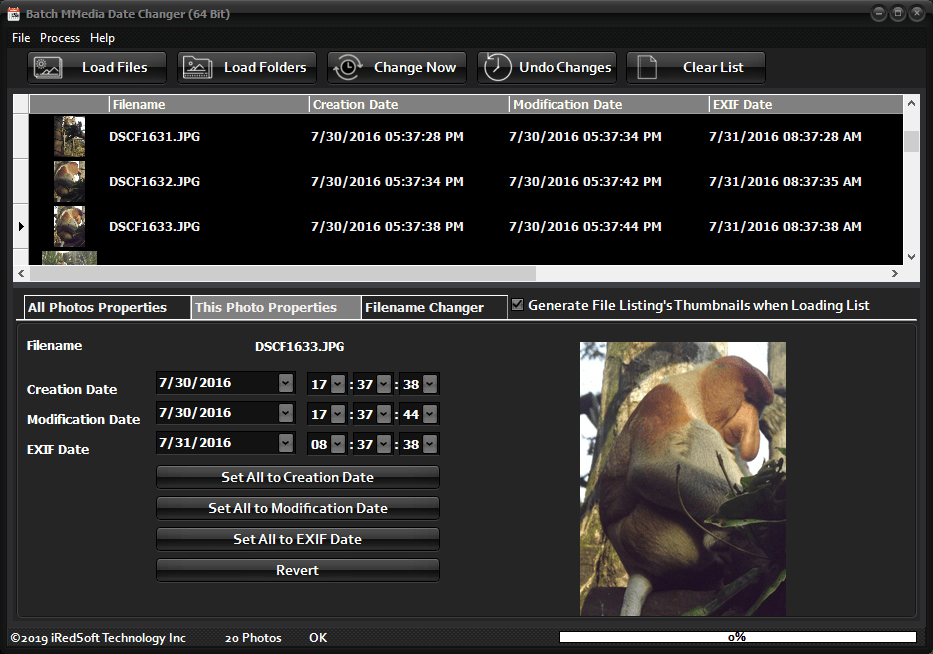Open Creation Date seconds dropdown showing 38
The image size is (933, 654).
[430, 384]
